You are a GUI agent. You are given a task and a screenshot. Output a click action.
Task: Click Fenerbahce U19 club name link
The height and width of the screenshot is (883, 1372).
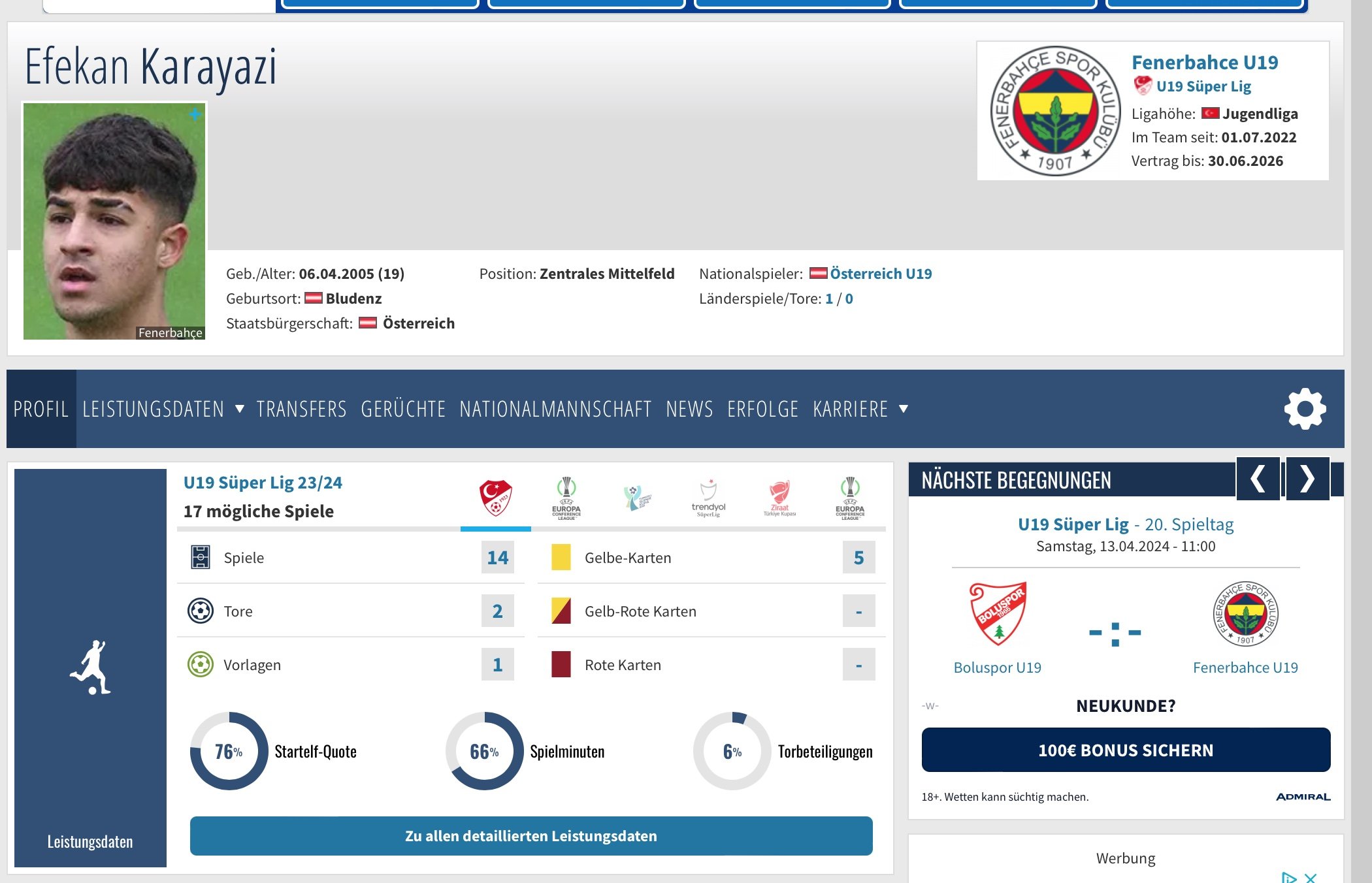click(x=1205, y=62)
